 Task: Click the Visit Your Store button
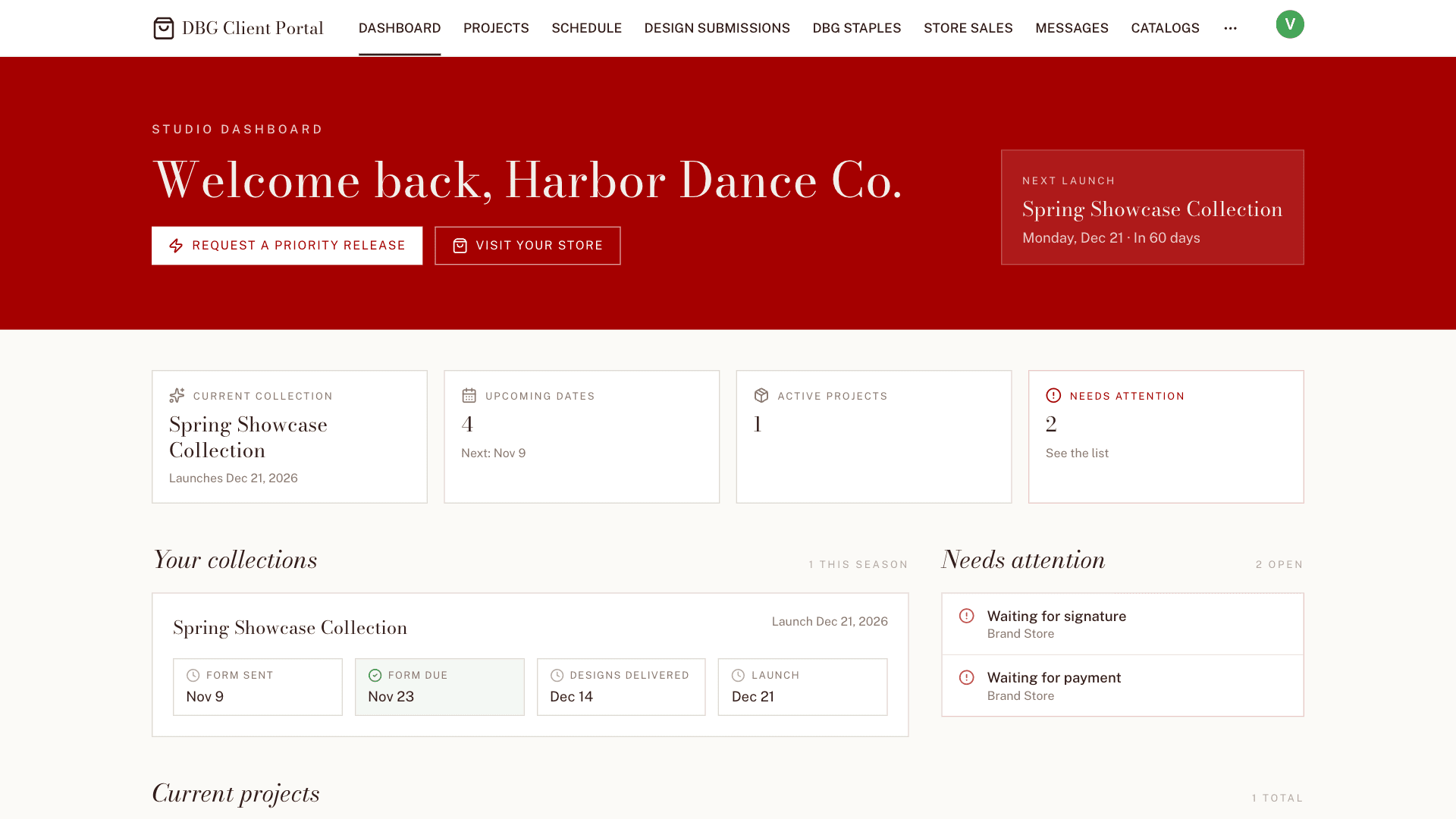(528, 246)
